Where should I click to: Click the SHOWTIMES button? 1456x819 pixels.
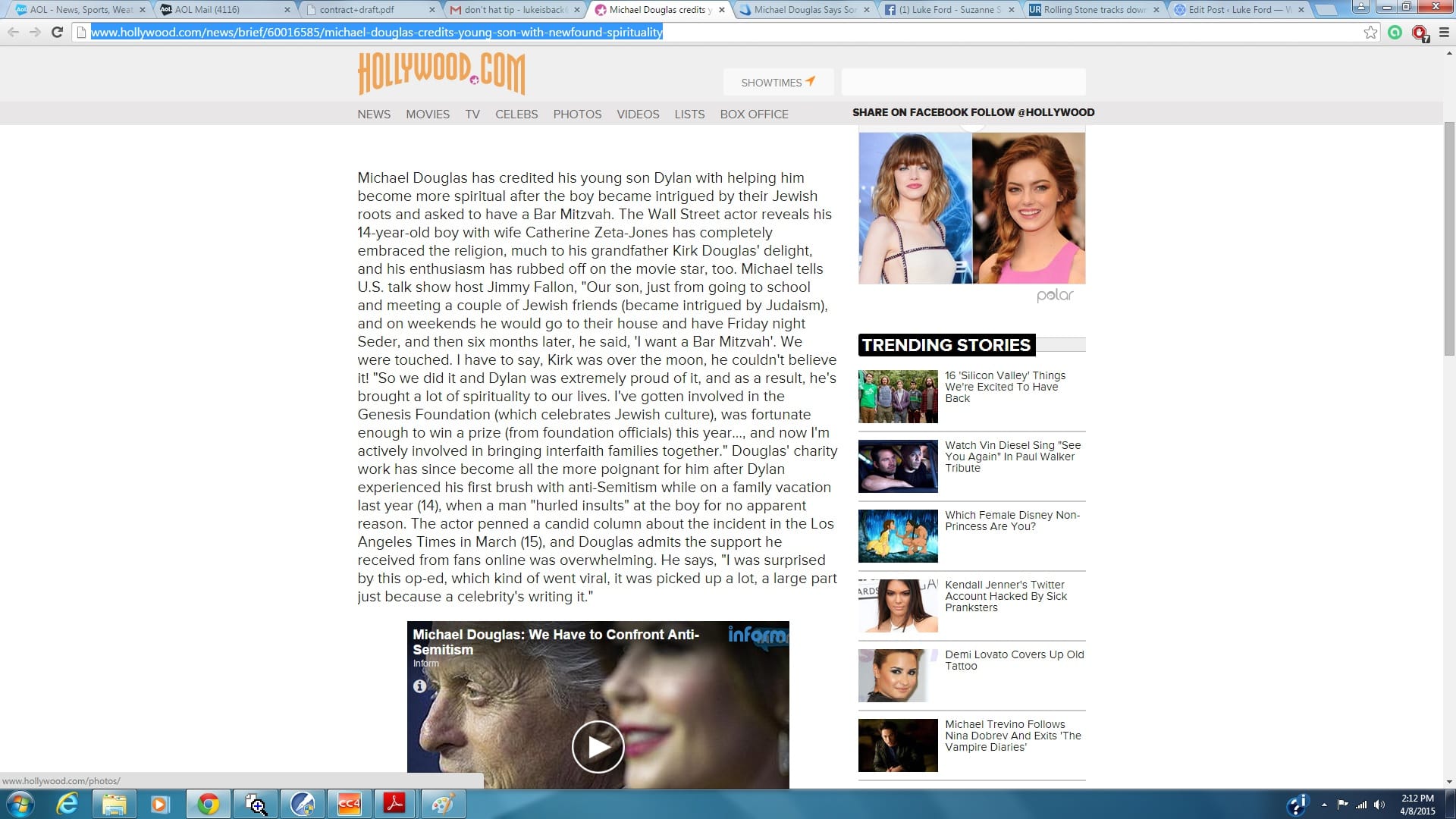point(778,82)
